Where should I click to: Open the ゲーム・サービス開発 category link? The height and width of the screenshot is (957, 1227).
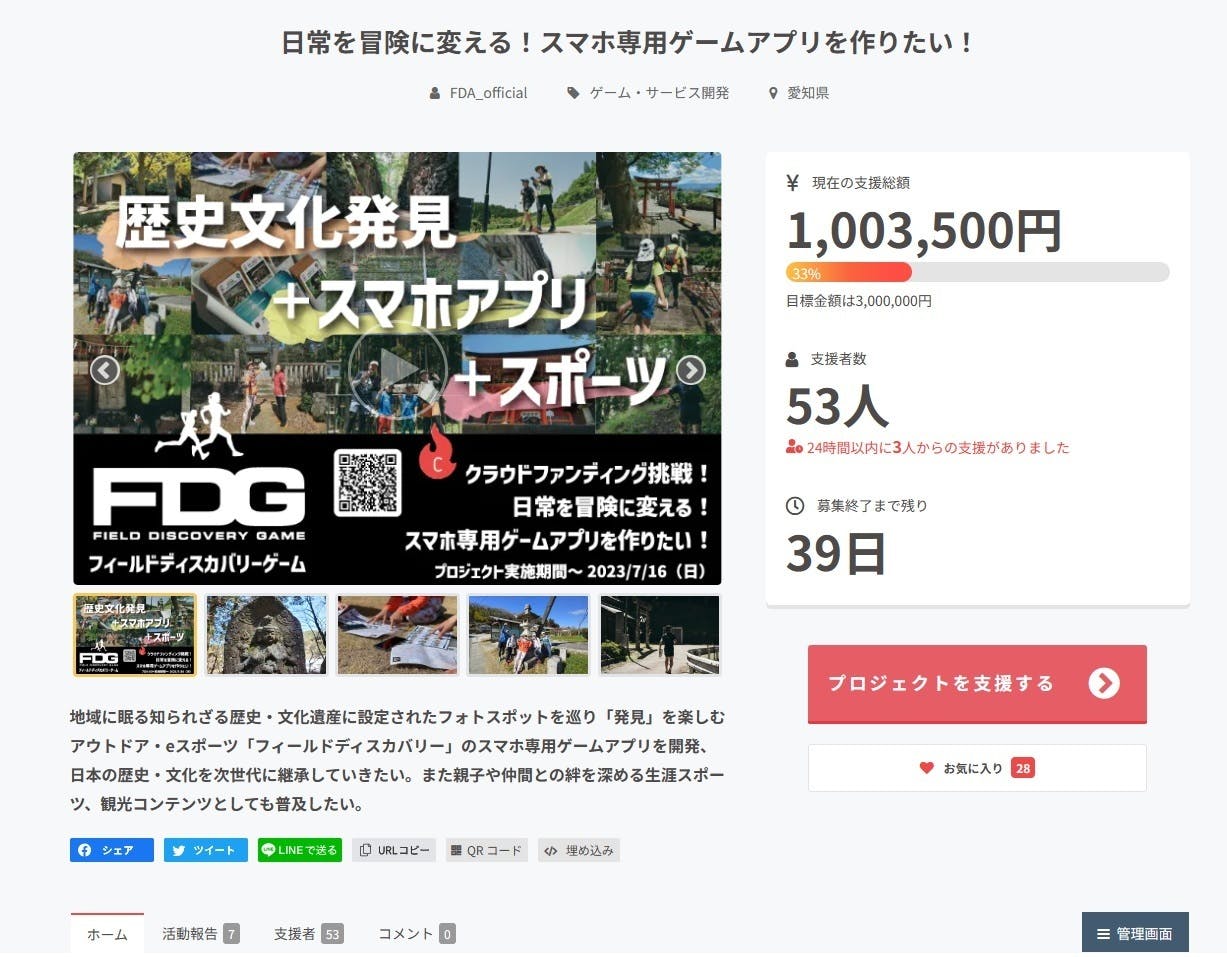[x=658, y=93]
